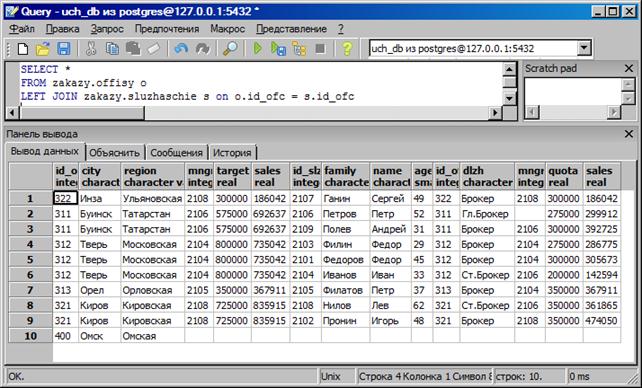Screen dimensions: 642x388
Task: Click the cell containing Игорь
Action: [391, 321]
